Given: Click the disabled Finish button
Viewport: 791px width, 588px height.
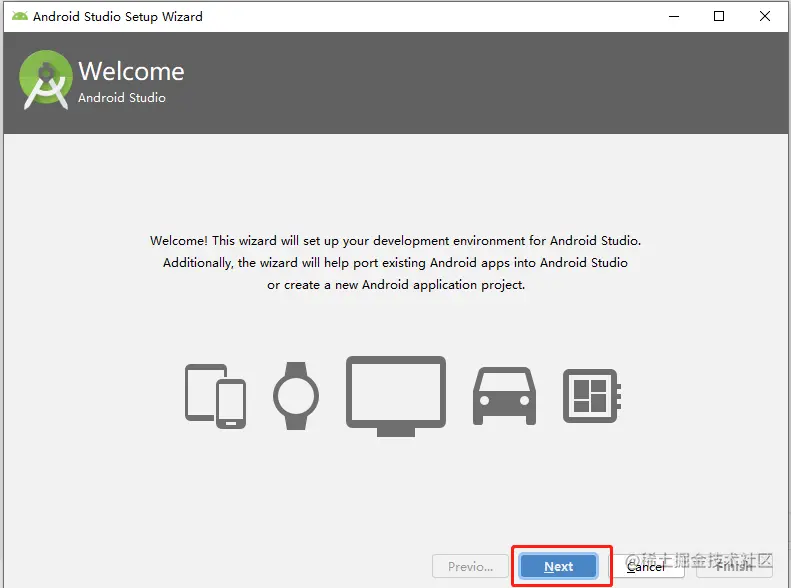Looking at the screenshot, I should point(734,566).
